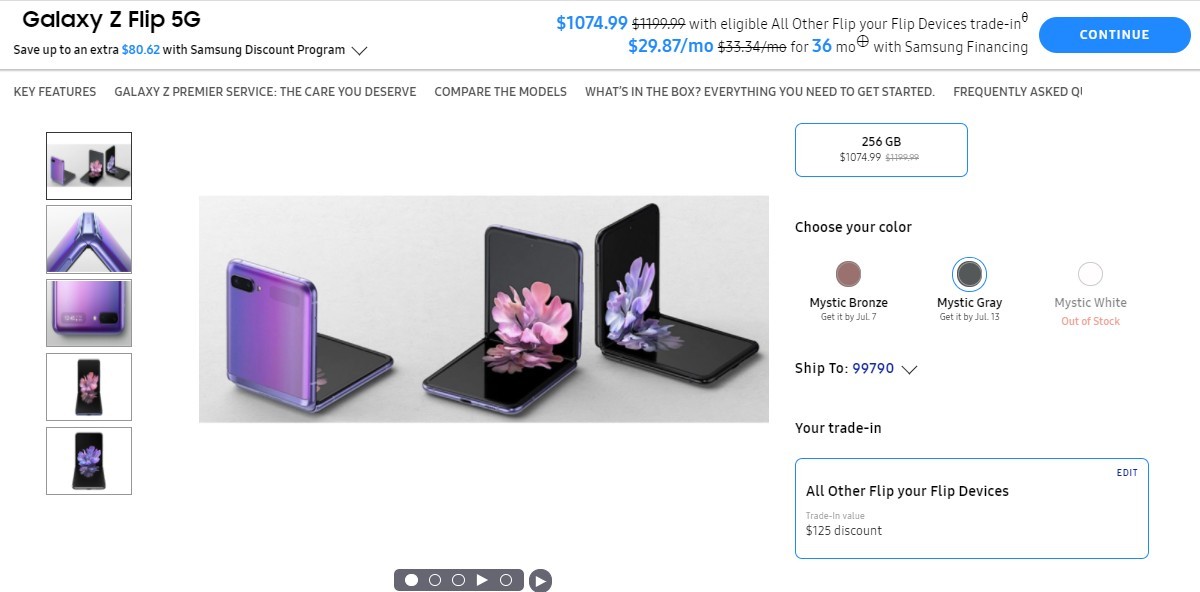Click the video slide triangle in carousel indicator
Image resolution: width=1200 pixels, height=592 pixels.
(x=482, y=580)
